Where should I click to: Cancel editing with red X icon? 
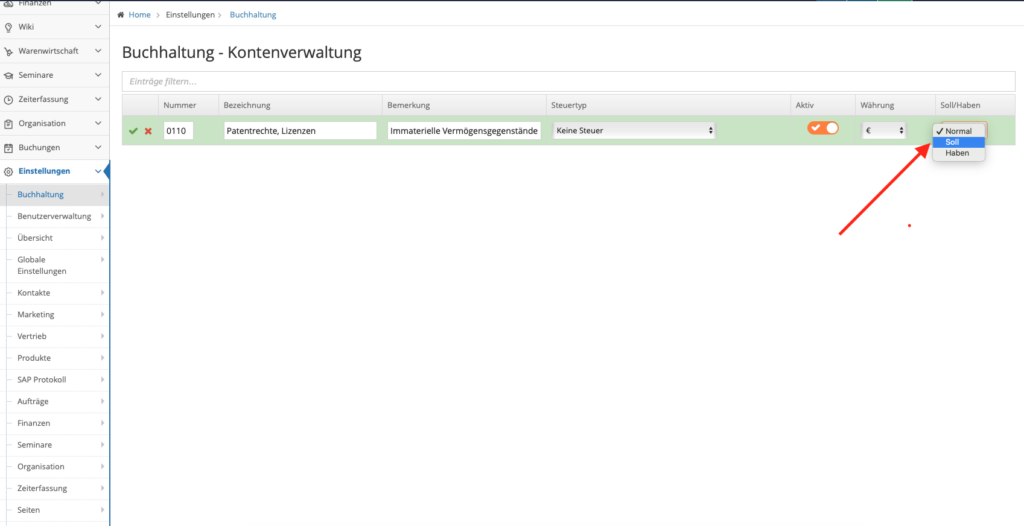pyautogui.click(x=148, y=131)
